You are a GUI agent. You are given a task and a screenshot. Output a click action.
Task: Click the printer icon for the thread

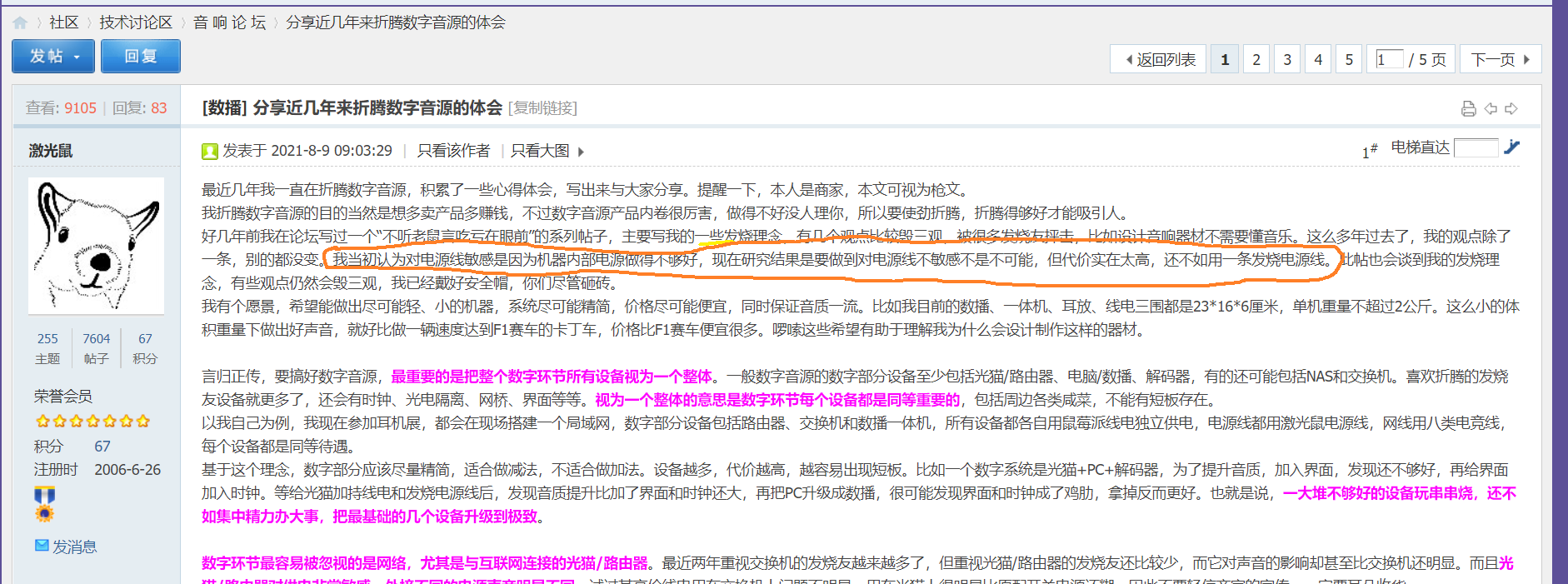1468,108
